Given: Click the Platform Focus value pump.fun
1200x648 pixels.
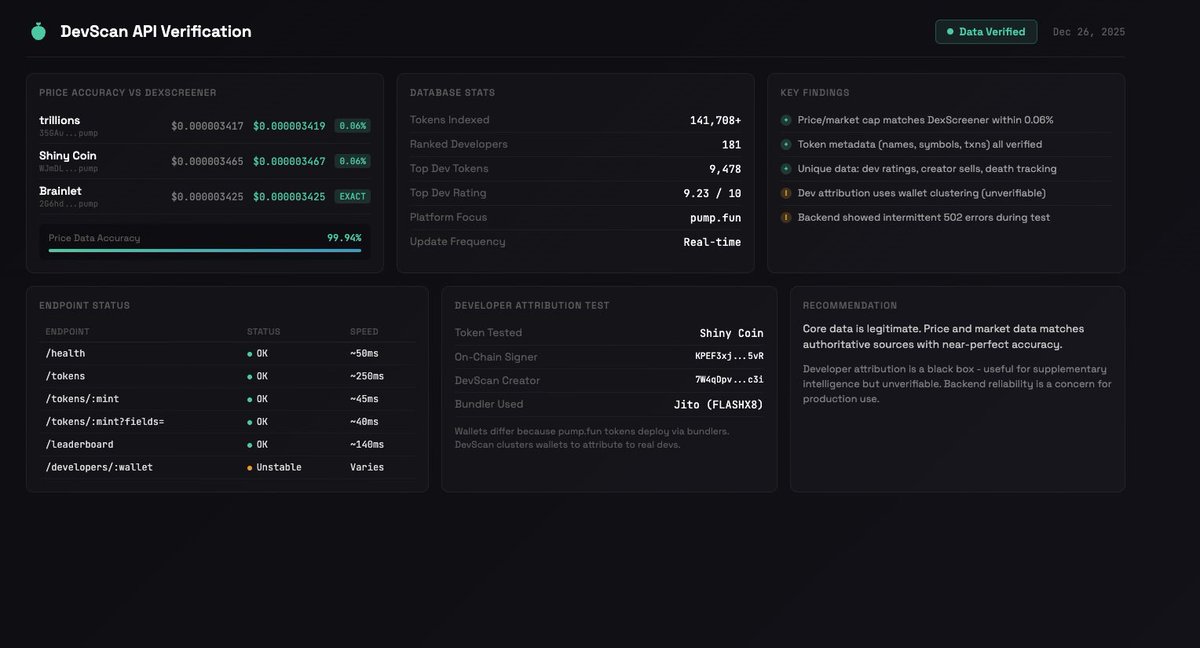Looking at the screenshot, I should tap(716, 217).
